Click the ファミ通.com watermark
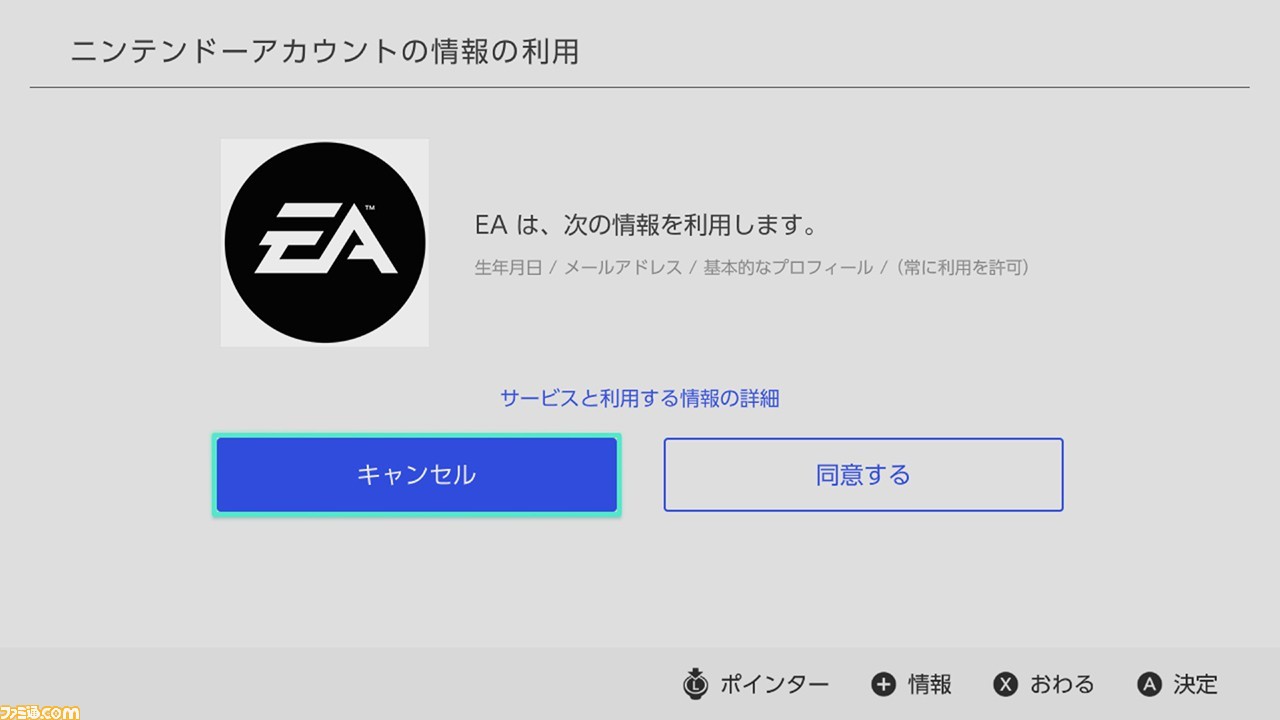The image size is (1280, 720). click(x=40, y=711)
